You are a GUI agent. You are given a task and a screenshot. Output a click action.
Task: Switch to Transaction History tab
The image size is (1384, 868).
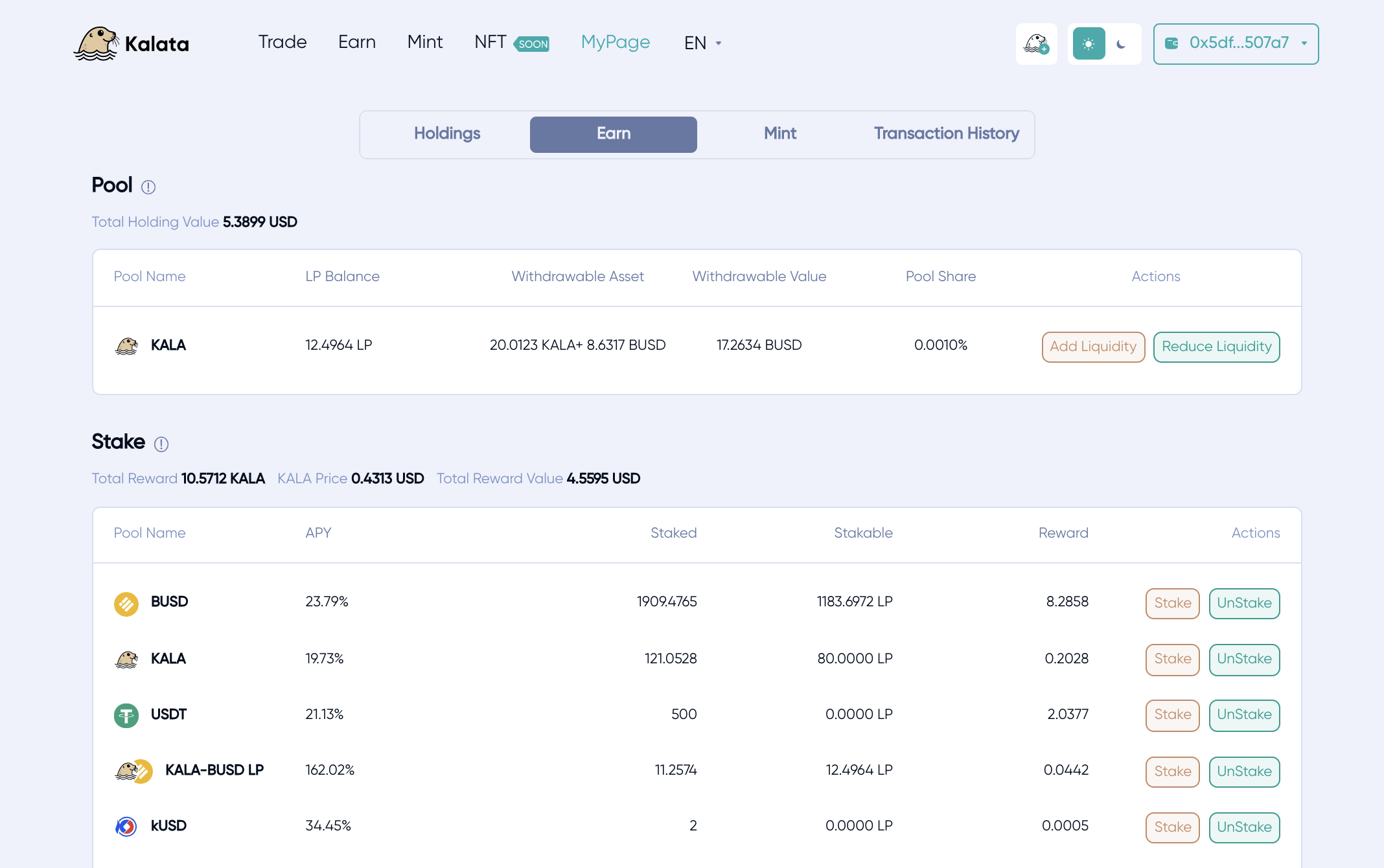(x=946, y=134)
